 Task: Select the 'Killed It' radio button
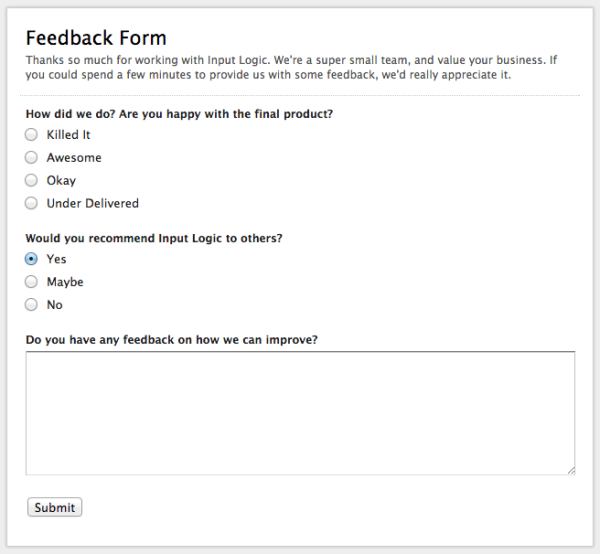pos(31,135)
